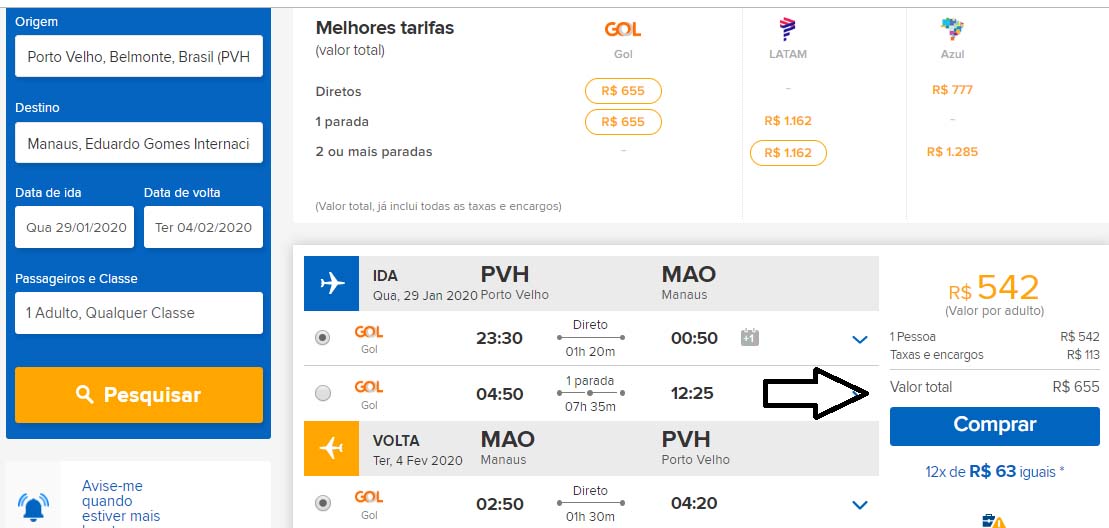Select the 04:50 one-stop outbound flight
1109x528 pixels.
(x=322, y=394)
